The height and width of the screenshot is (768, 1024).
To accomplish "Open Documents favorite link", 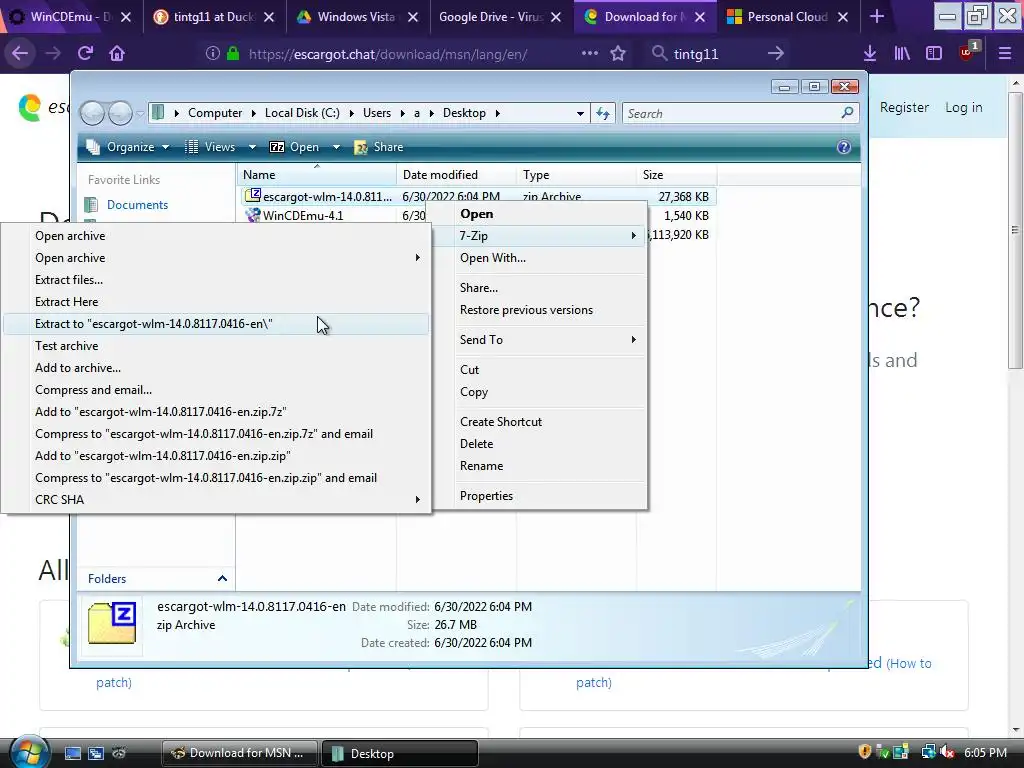I will click(x=137, y=205).
